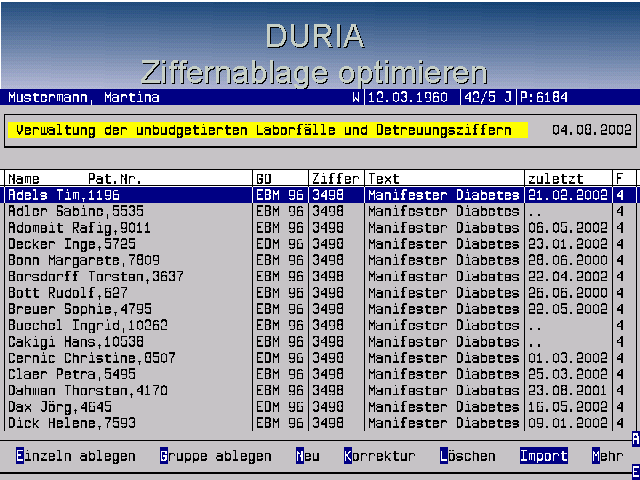The image size is (640, 480).
Task: Select patient row Cernic Christine,8507
Action: pos(320,358)
